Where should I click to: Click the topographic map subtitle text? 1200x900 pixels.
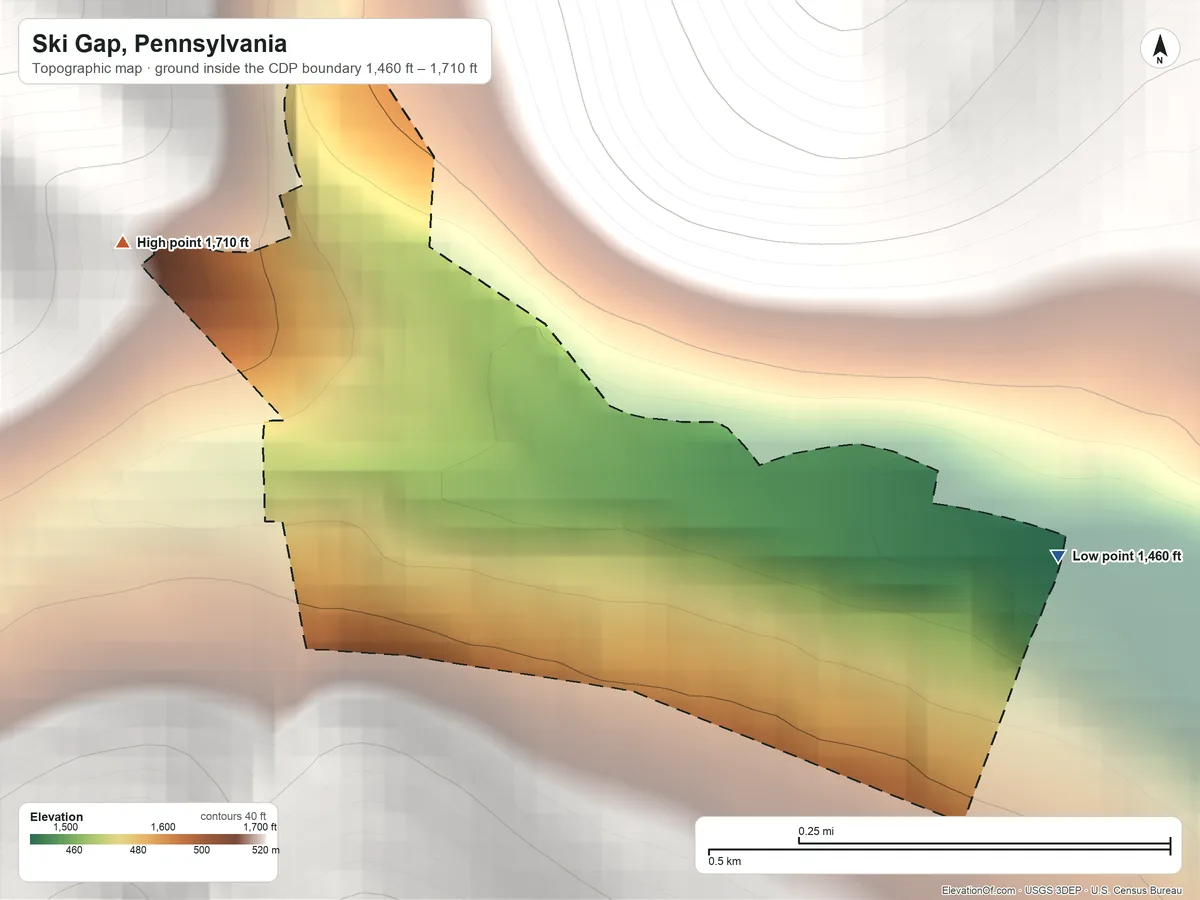click(254, 71)
